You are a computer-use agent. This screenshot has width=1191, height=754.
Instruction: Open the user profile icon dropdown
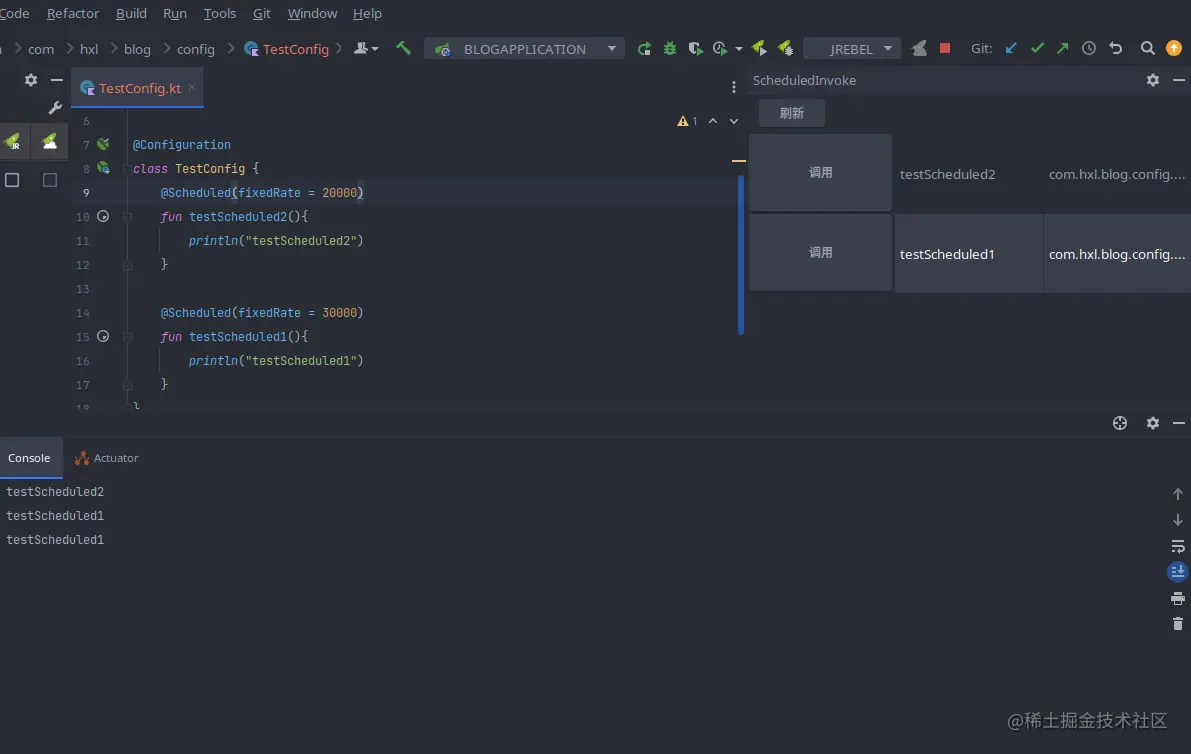point(366,49)
